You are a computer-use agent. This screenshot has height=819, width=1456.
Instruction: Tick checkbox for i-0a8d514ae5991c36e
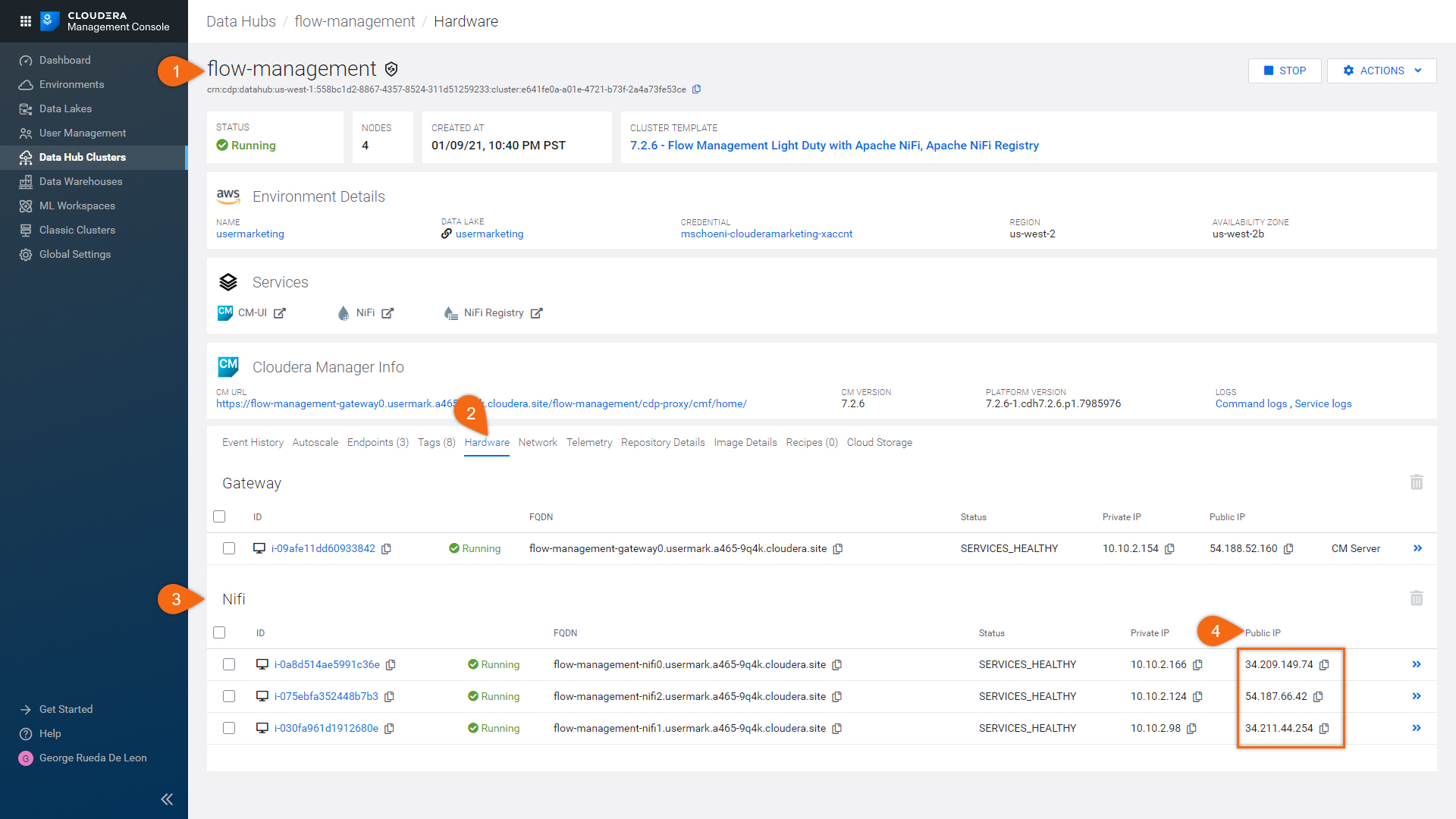229,664
